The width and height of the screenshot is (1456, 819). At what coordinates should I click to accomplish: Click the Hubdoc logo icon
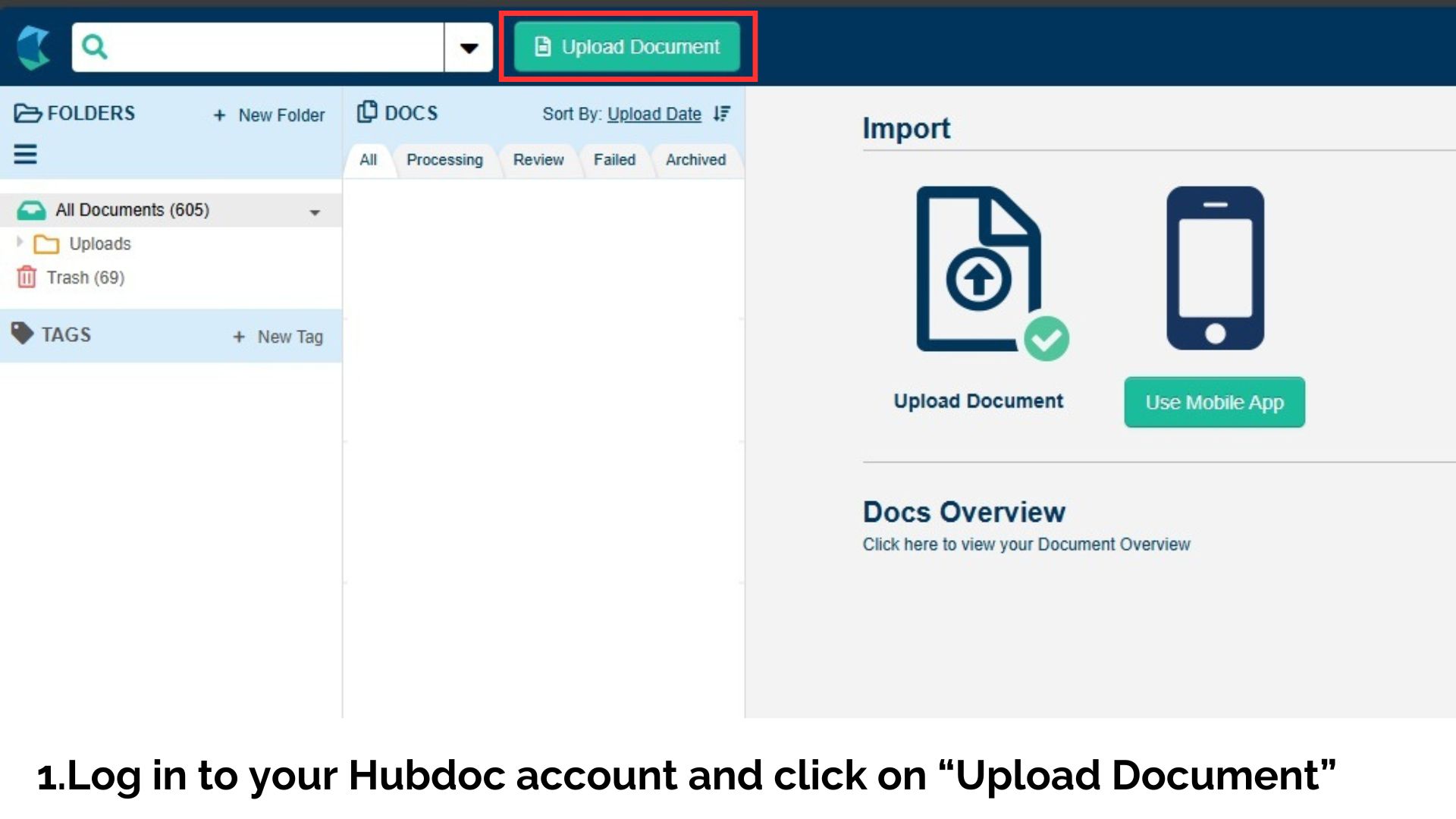click(33, 47)
